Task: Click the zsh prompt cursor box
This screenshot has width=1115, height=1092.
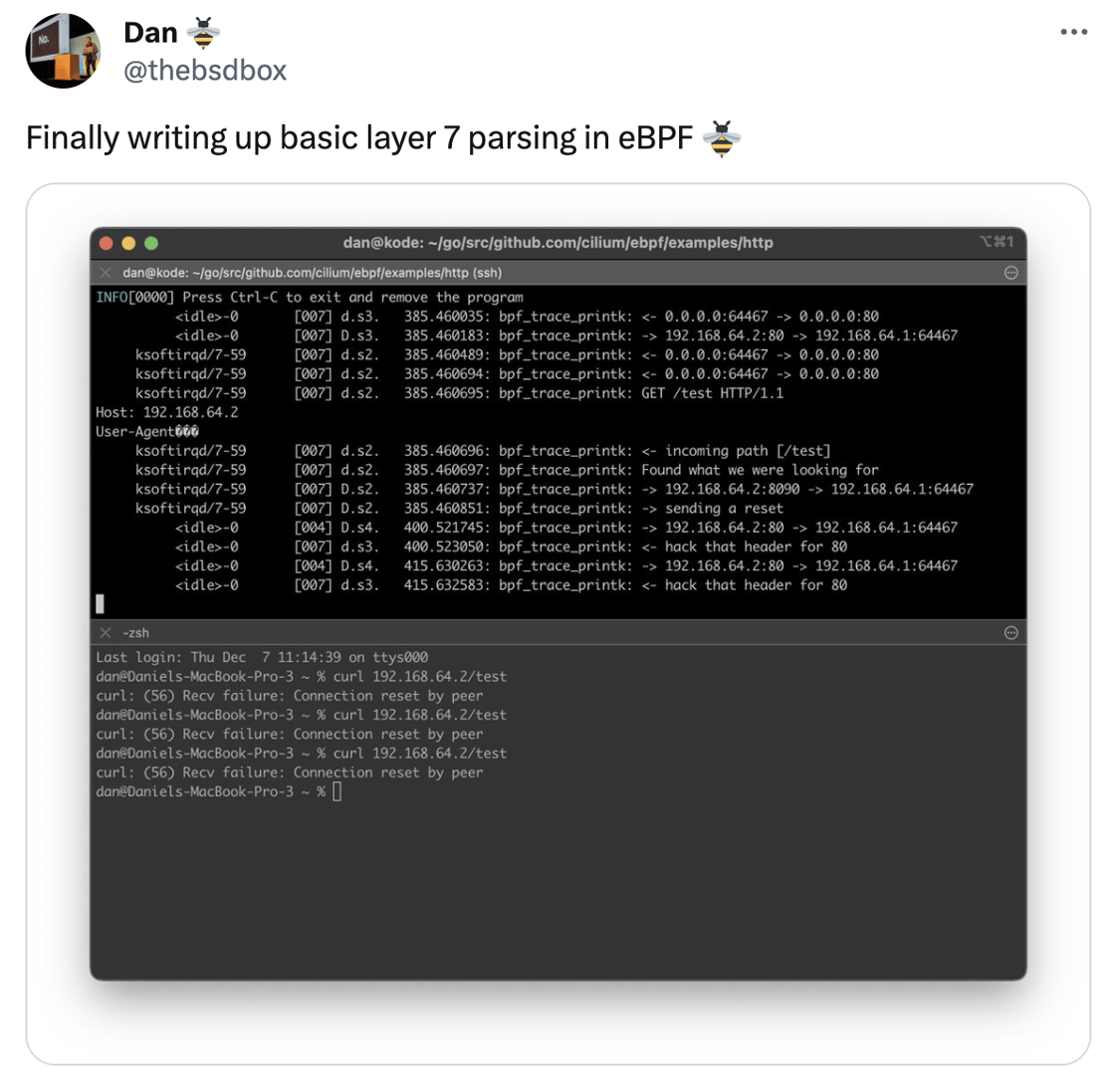Action: tap(337, 791)
